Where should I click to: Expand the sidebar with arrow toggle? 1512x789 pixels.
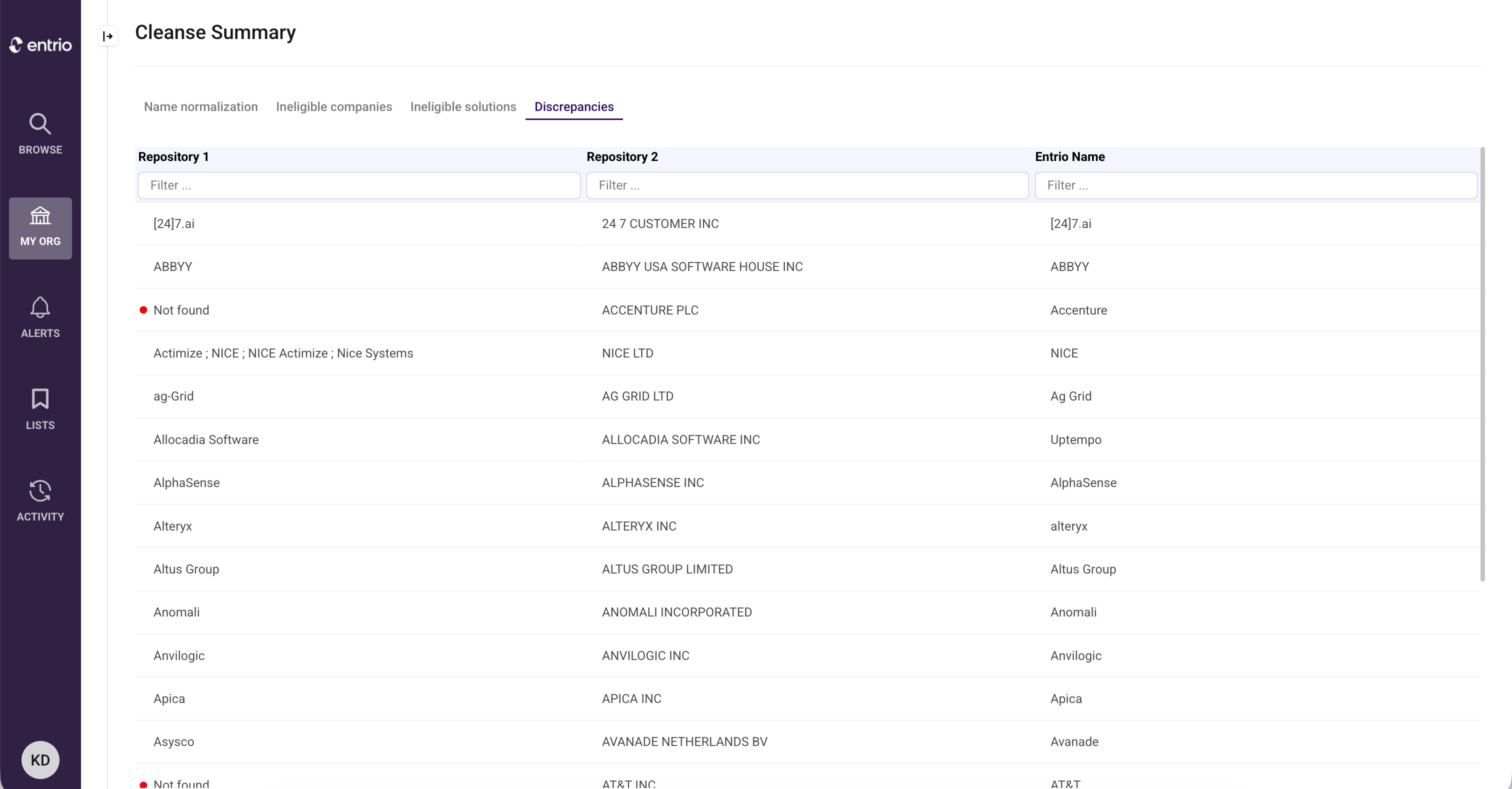(x=107, y=36)
